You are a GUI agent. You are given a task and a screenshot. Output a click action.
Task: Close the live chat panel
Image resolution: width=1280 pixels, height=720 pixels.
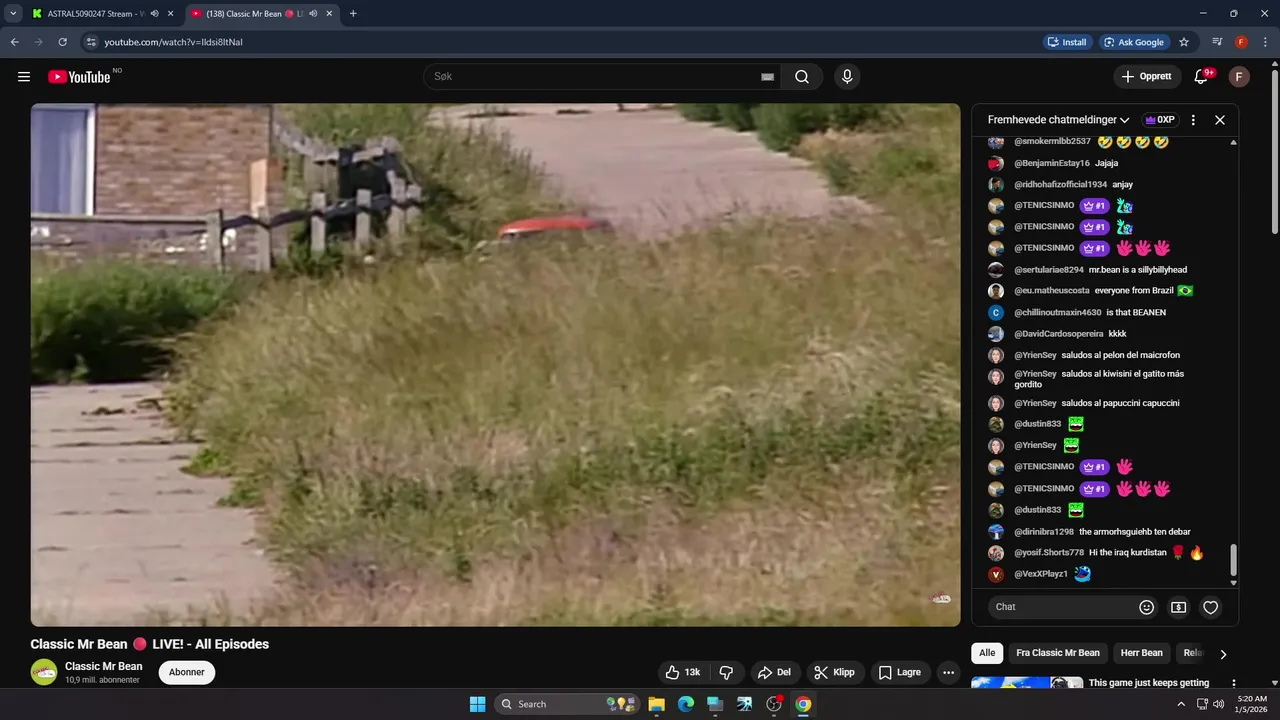pyautogui.click(x=1220, y=120)
